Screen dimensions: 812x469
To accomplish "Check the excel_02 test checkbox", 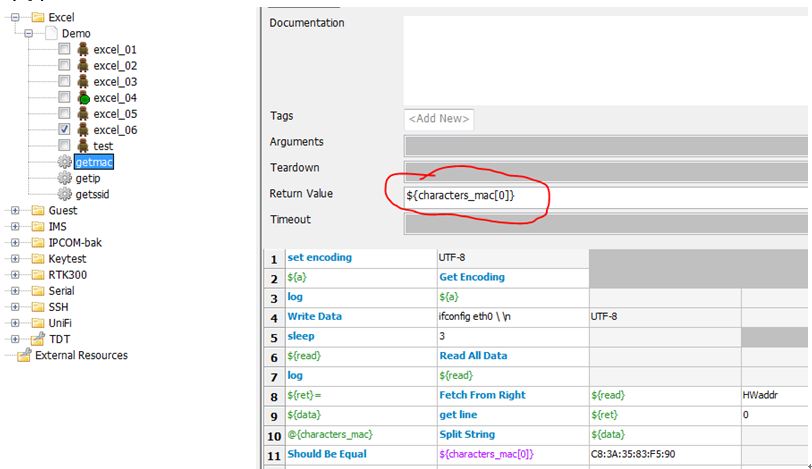I will (64, 65).
